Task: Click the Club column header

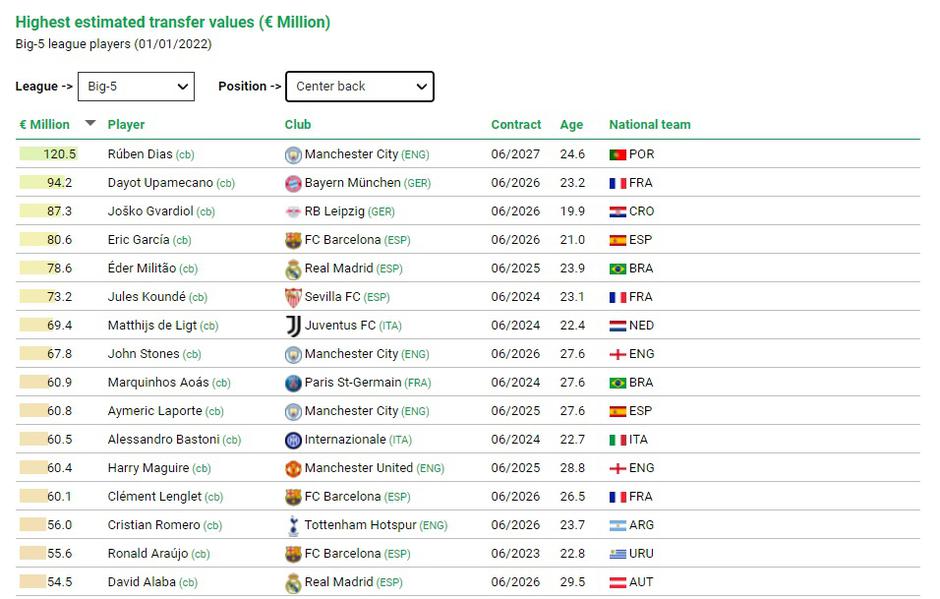Action: point(297,125)
